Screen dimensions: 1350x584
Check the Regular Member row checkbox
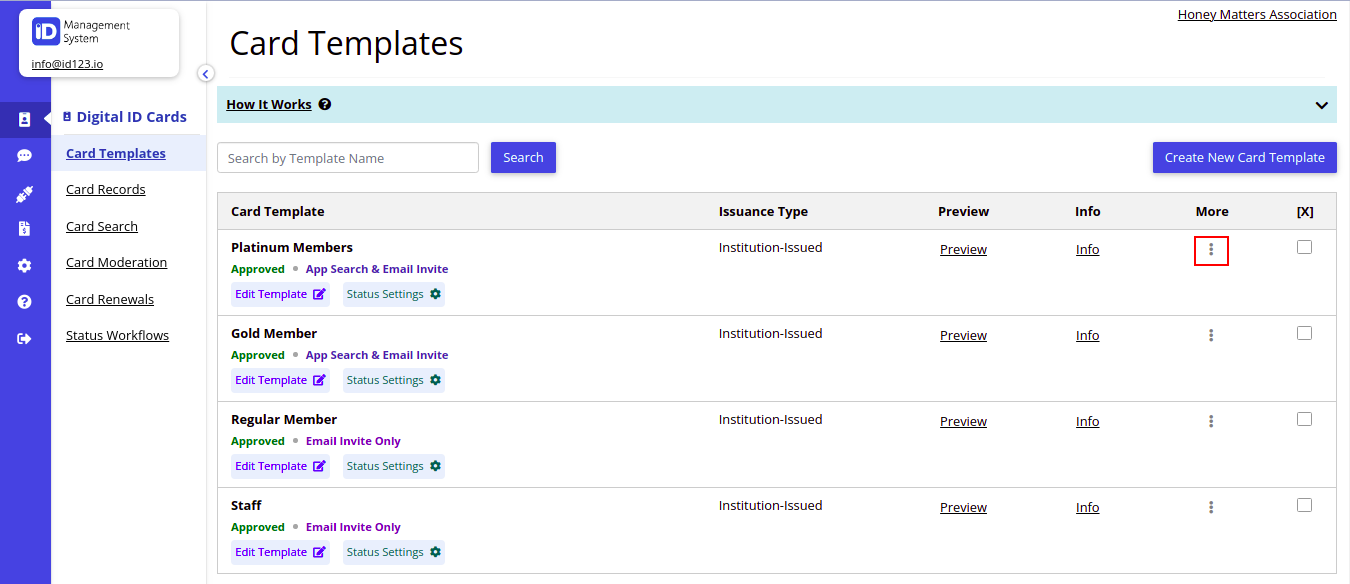1304,417
